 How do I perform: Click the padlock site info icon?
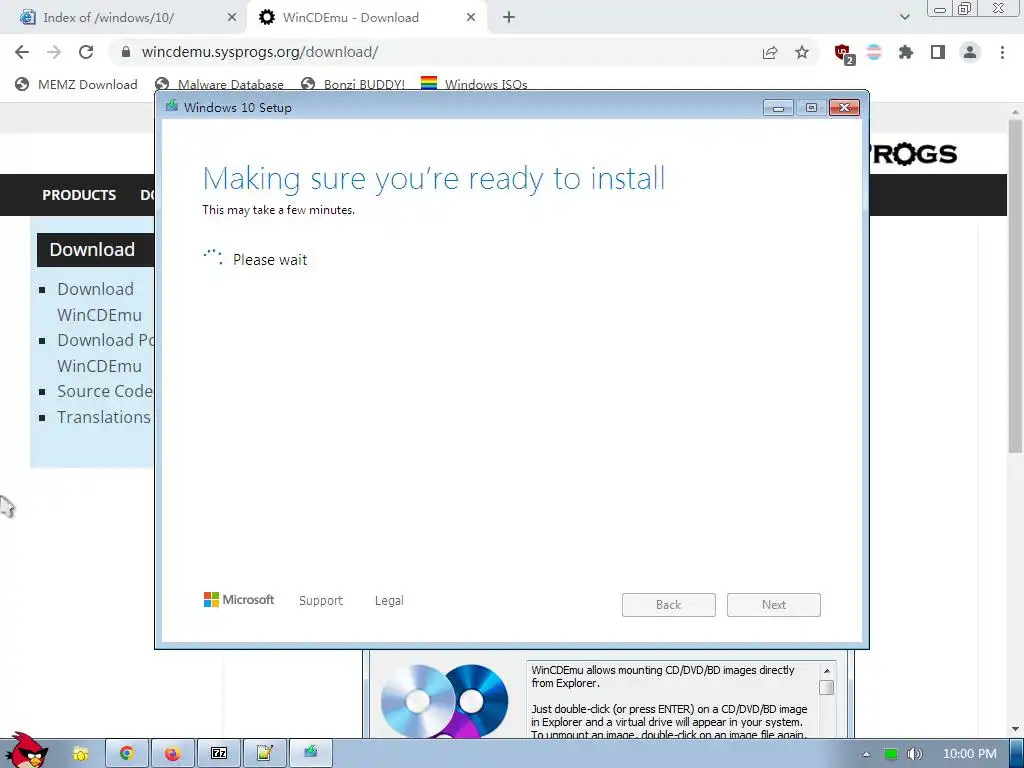pyautogui.click(x=126, y=52)
